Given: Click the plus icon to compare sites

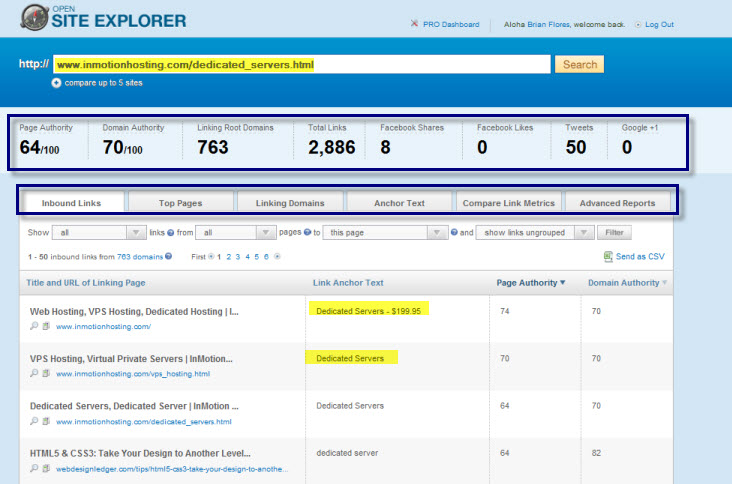Looking at the screenshot, I should pos(56,83).
